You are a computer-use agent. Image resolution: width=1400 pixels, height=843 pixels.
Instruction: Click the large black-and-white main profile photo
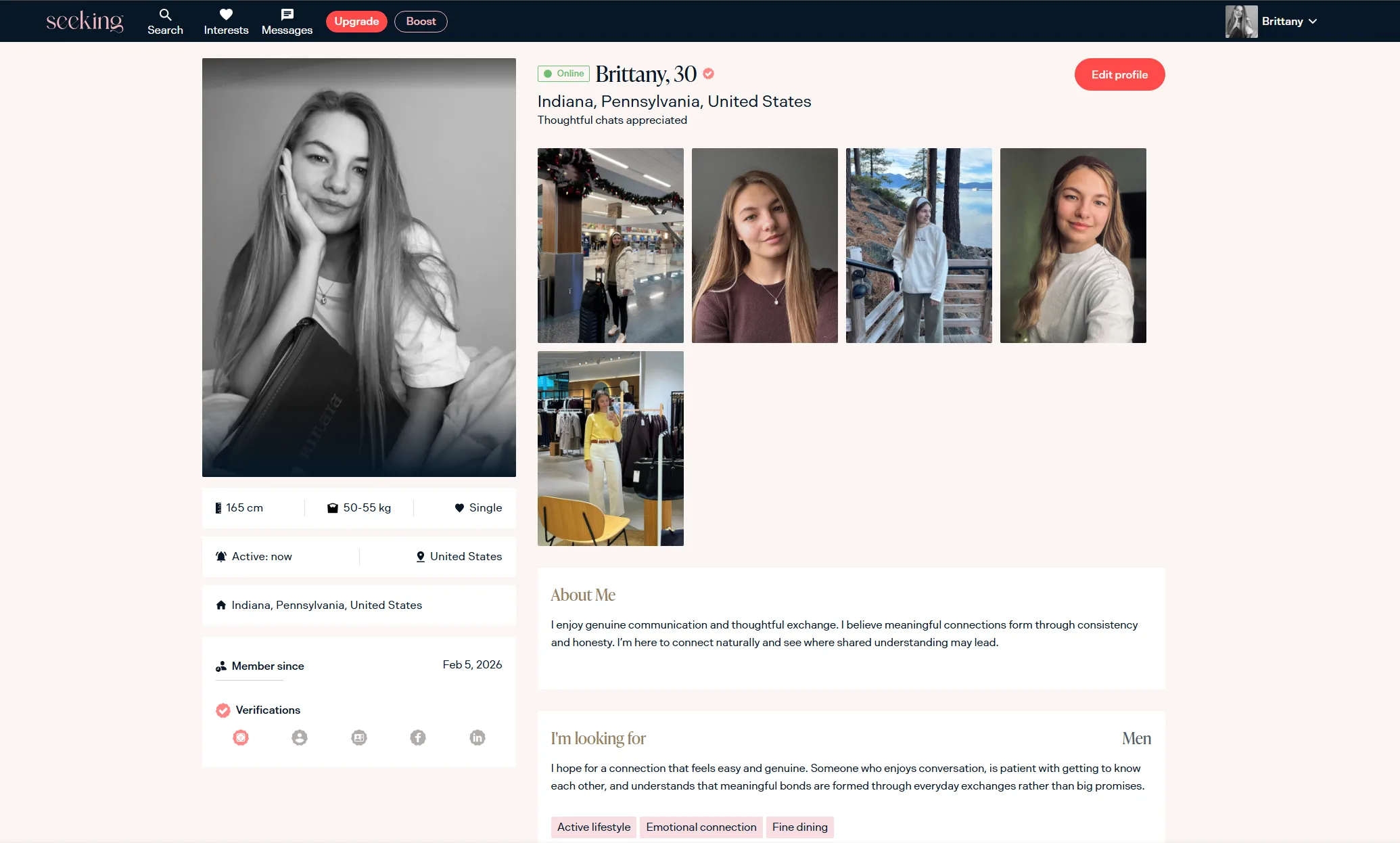pyautogui.click(x=358, y=267)
